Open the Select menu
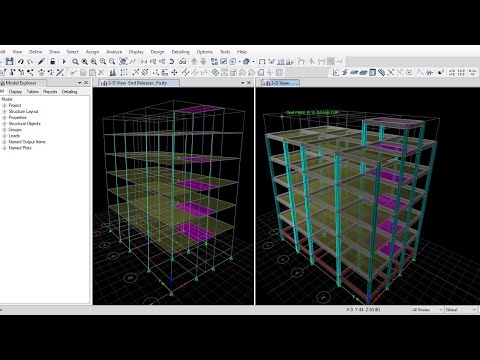480x360 pixels. (x=72, y=52)
